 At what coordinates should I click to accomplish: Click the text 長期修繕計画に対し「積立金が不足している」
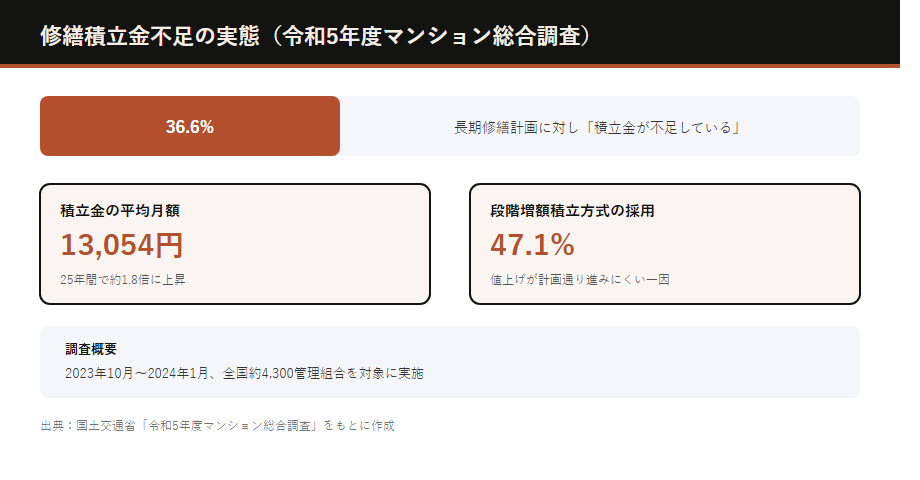pyautogui.click(x=597, y=127)
